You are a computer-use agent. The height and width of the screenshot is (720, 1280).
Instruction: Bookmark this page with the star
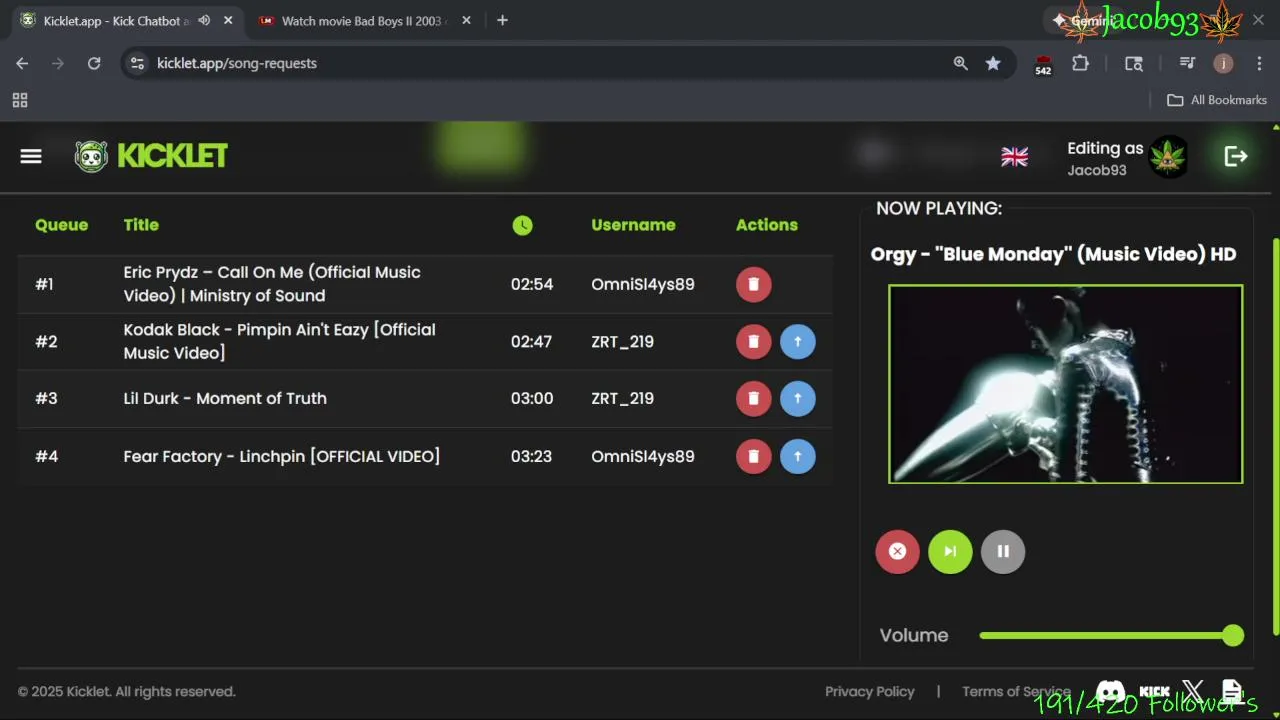pyautogui.click(x=993, y=63)
